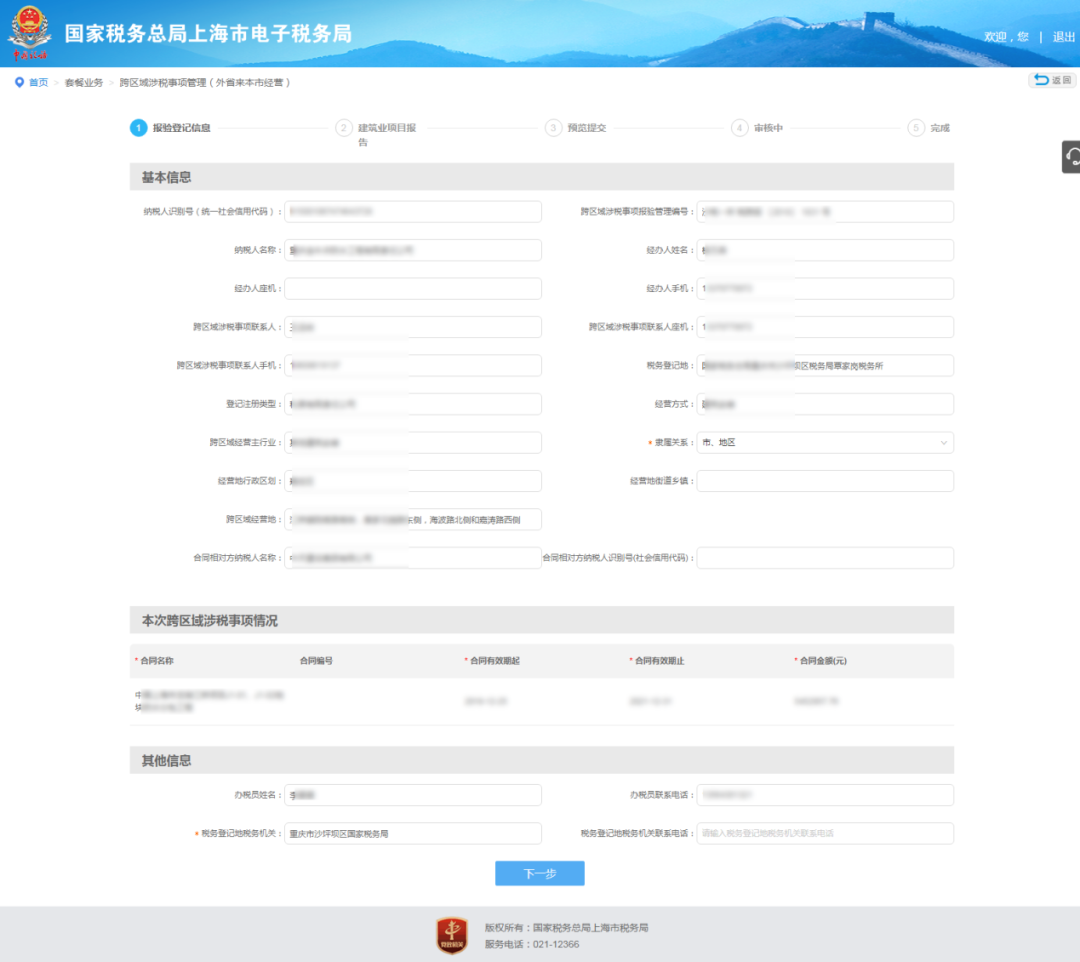Select step 3 预览提交
The height and width of the screenshot is (962, 1080).
tap(576, 127)
